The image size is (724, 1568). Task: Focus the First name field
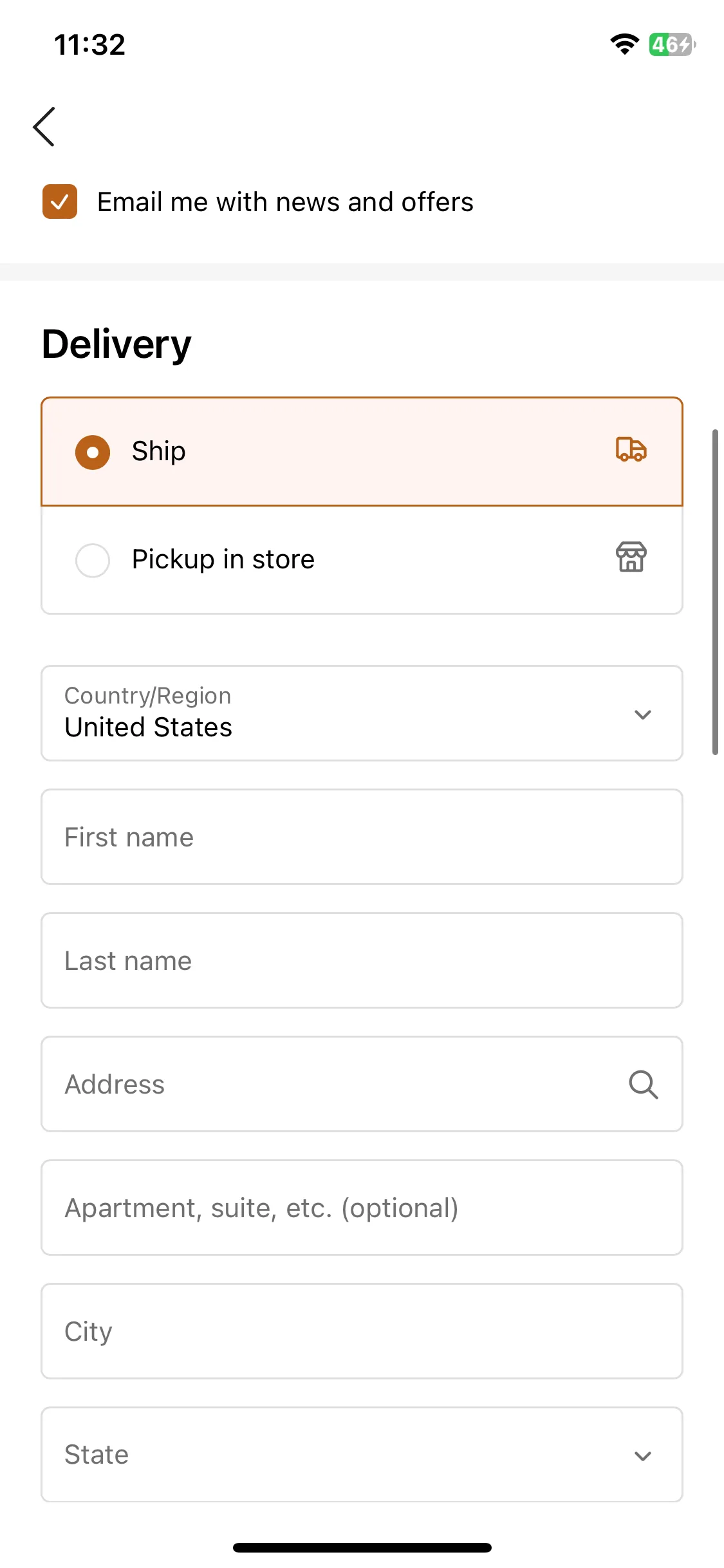[x=362, y=837]
